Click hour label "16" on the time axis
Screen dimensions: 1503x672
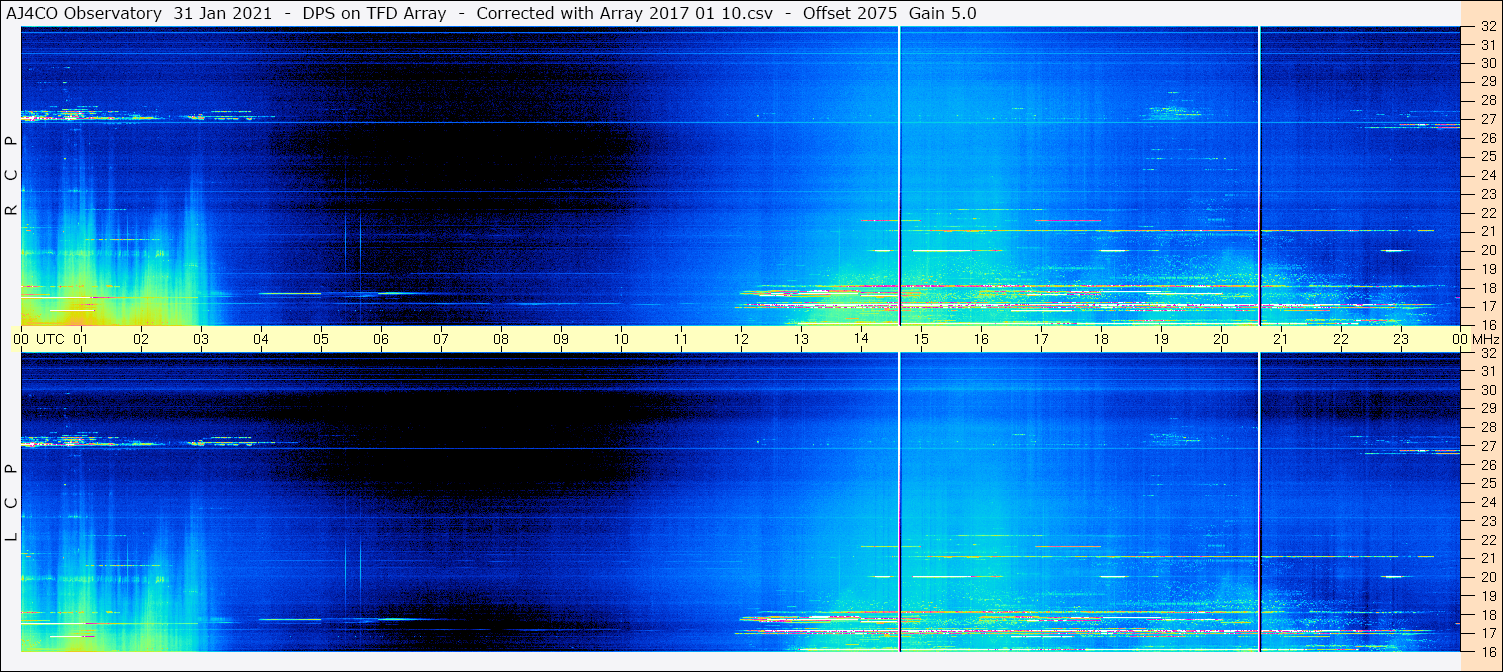pos(981,339)
